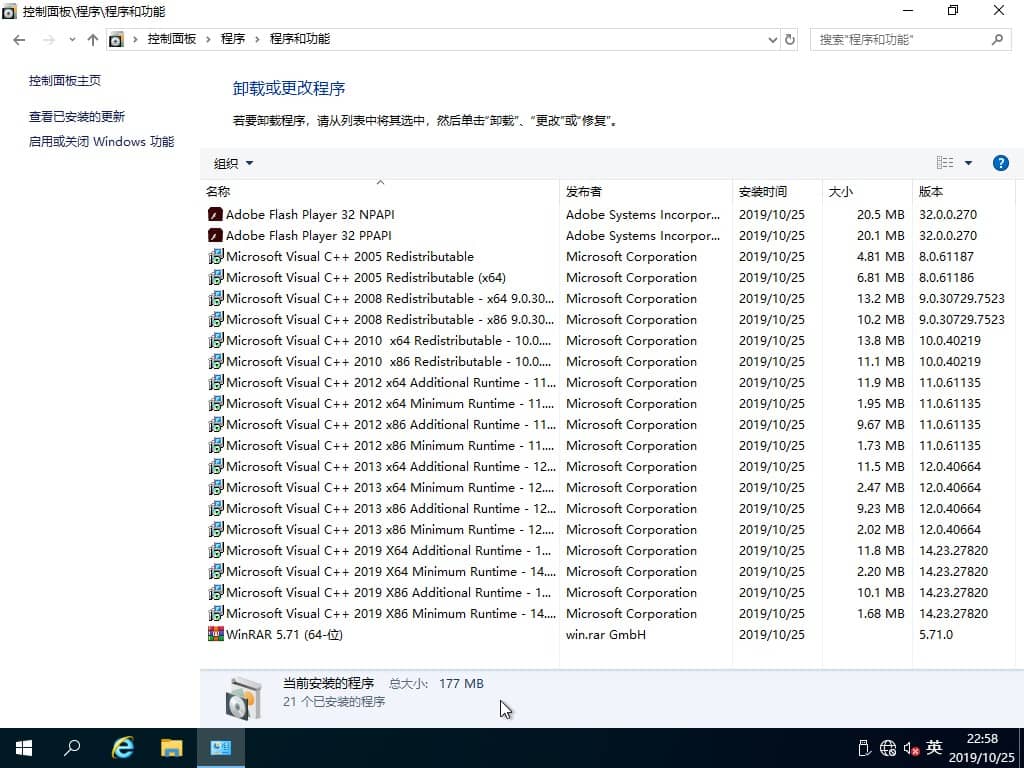Image resolution: width=1024 pixels, height=768 pixels.
Task: Click publisher win.rar GmbH cell
Action: click(x=605, y=634)
